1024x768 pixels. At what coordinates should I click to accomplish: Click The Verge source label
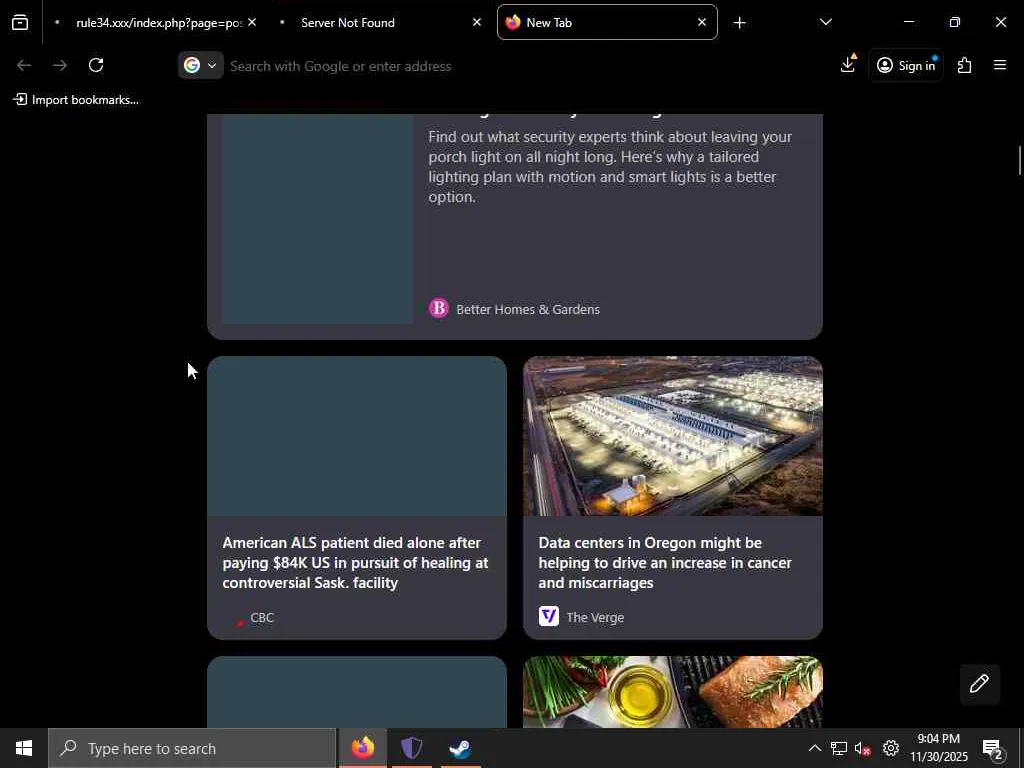click(595, 618)
